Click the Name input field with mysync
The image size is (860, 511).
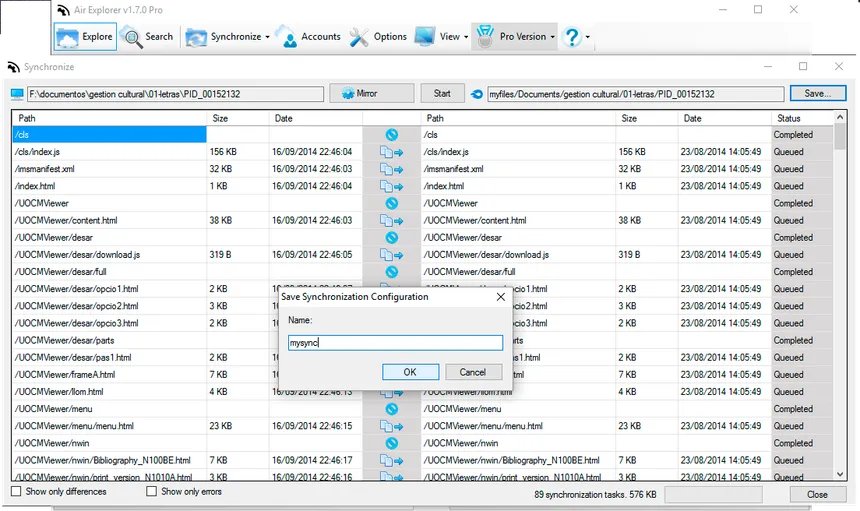[x=395, y=343]
